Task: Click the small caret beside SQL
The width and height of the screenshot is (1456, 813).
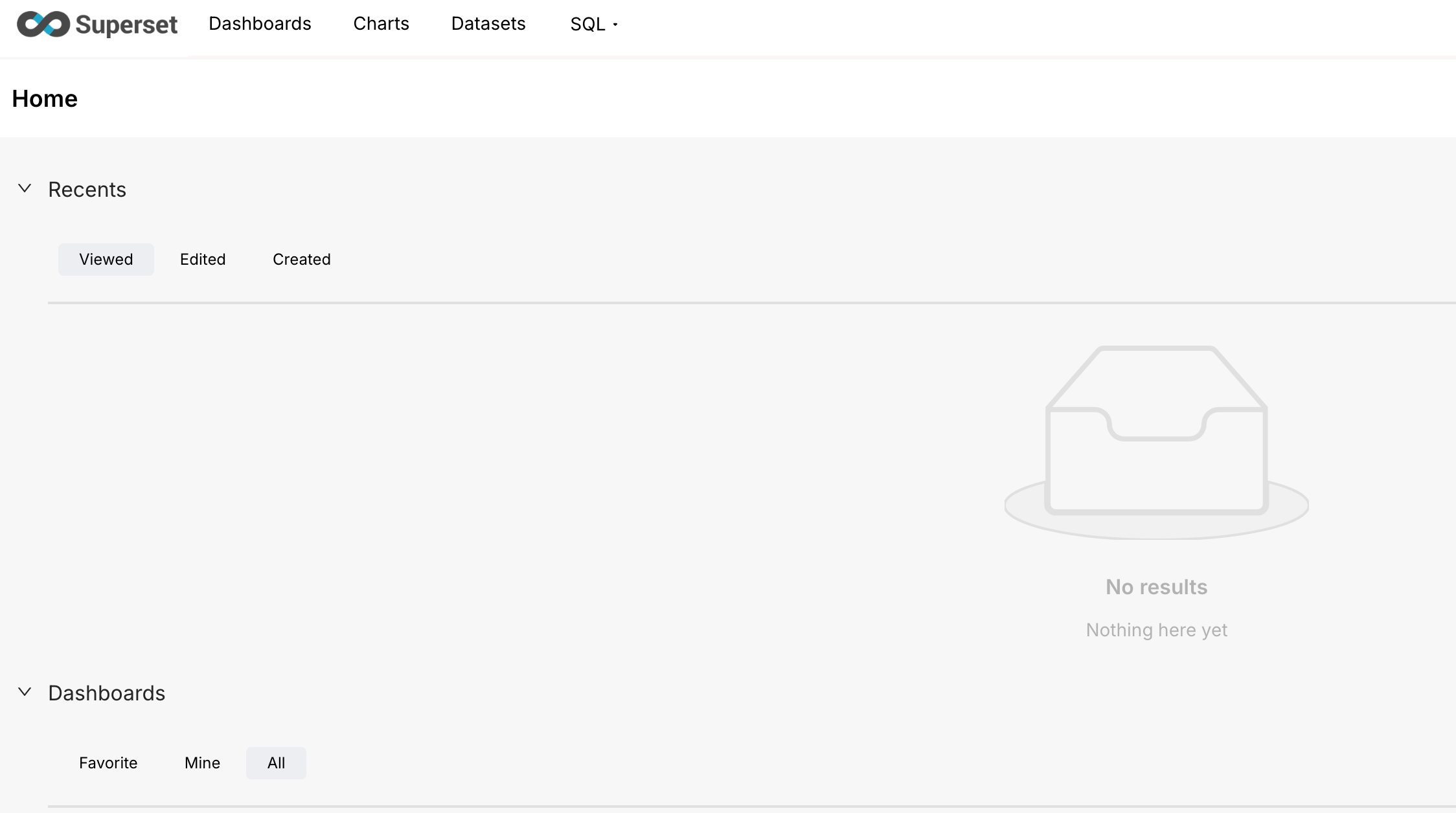Action: tap(615, 25)
